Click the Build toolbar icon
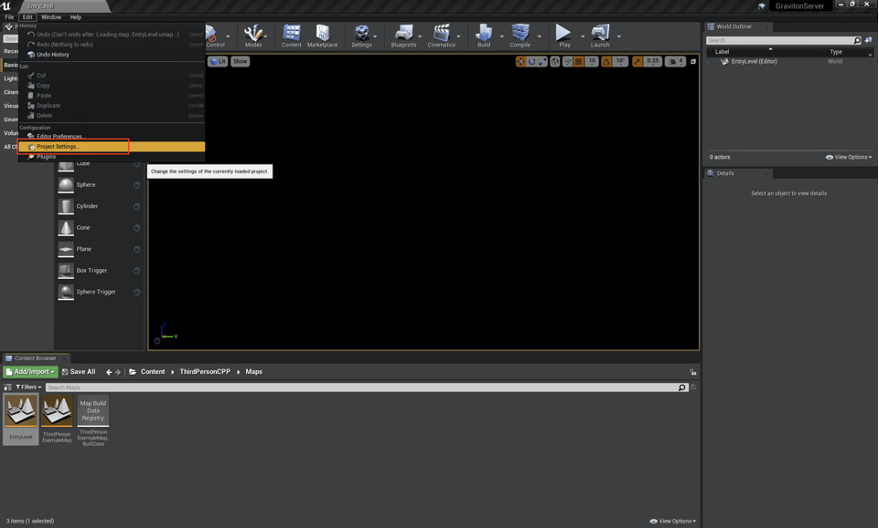Image resolution: width=879 pixels, height=529 pixels. pos(484,35)
